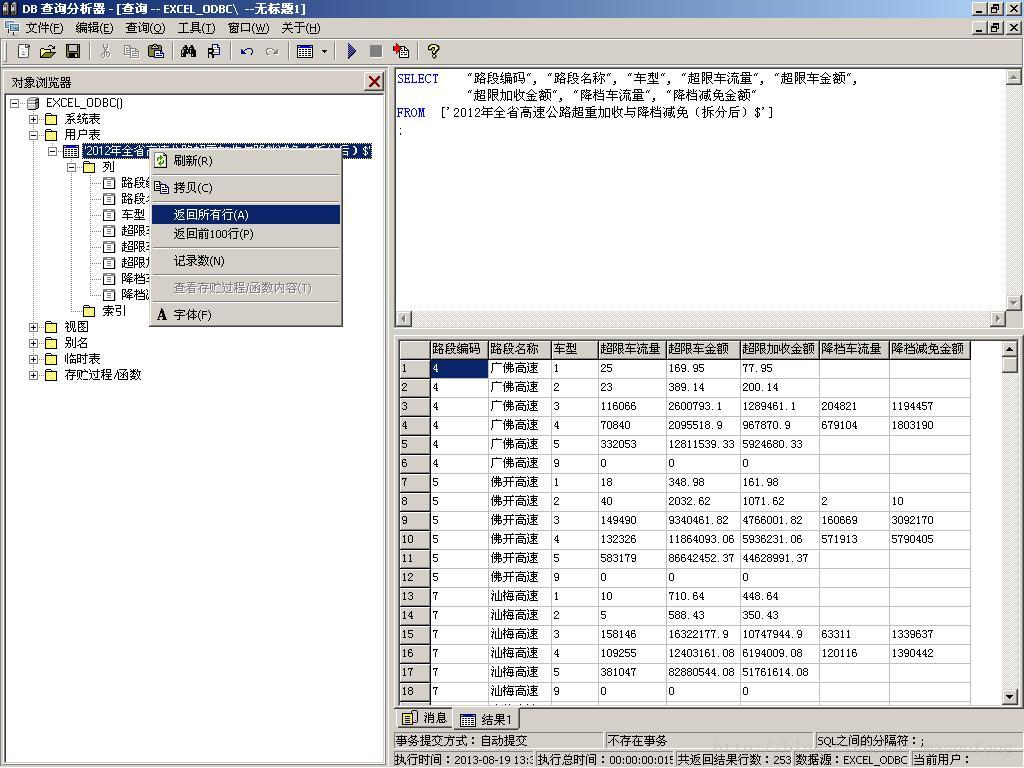Click the results grid vertical scrollbar down arrow

click(1010, 697)
